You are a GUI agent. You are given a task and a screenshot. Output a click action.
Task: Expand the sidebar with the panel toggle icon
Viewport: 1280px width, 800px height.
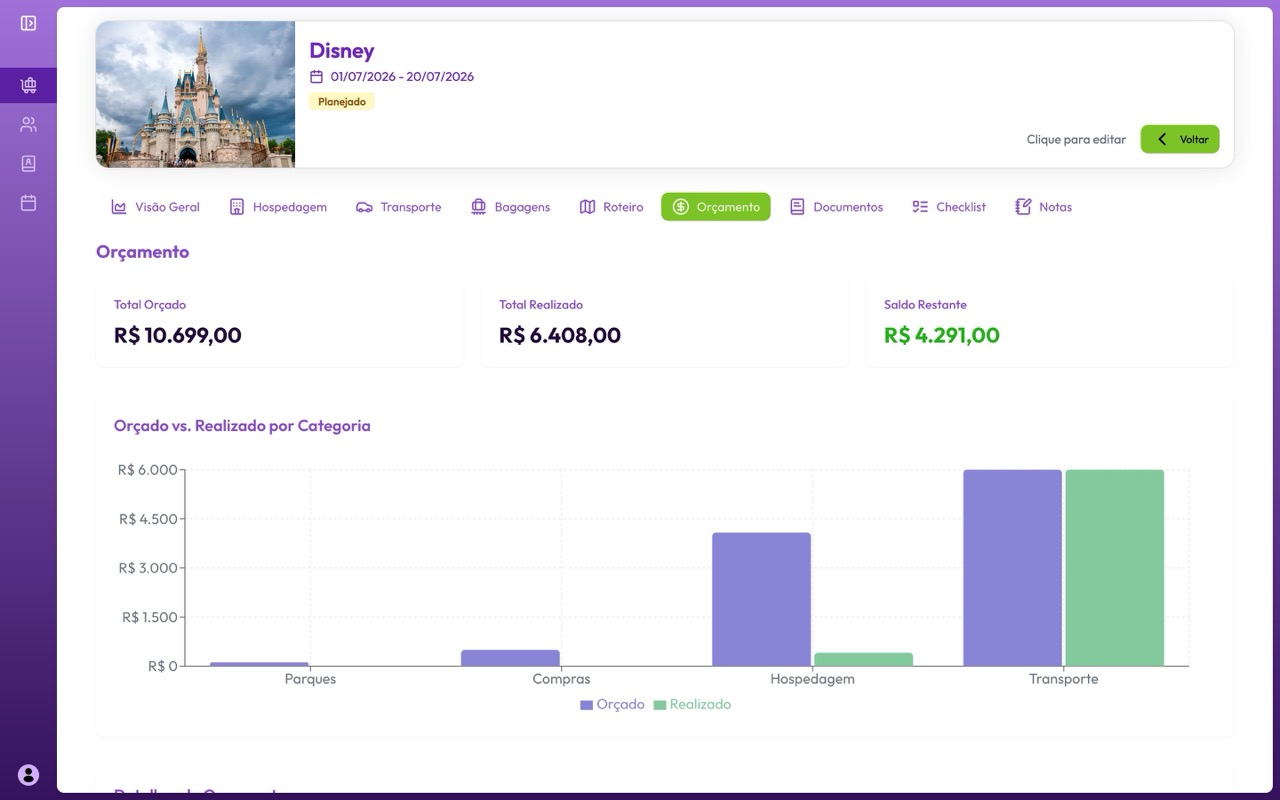[28, 23]
